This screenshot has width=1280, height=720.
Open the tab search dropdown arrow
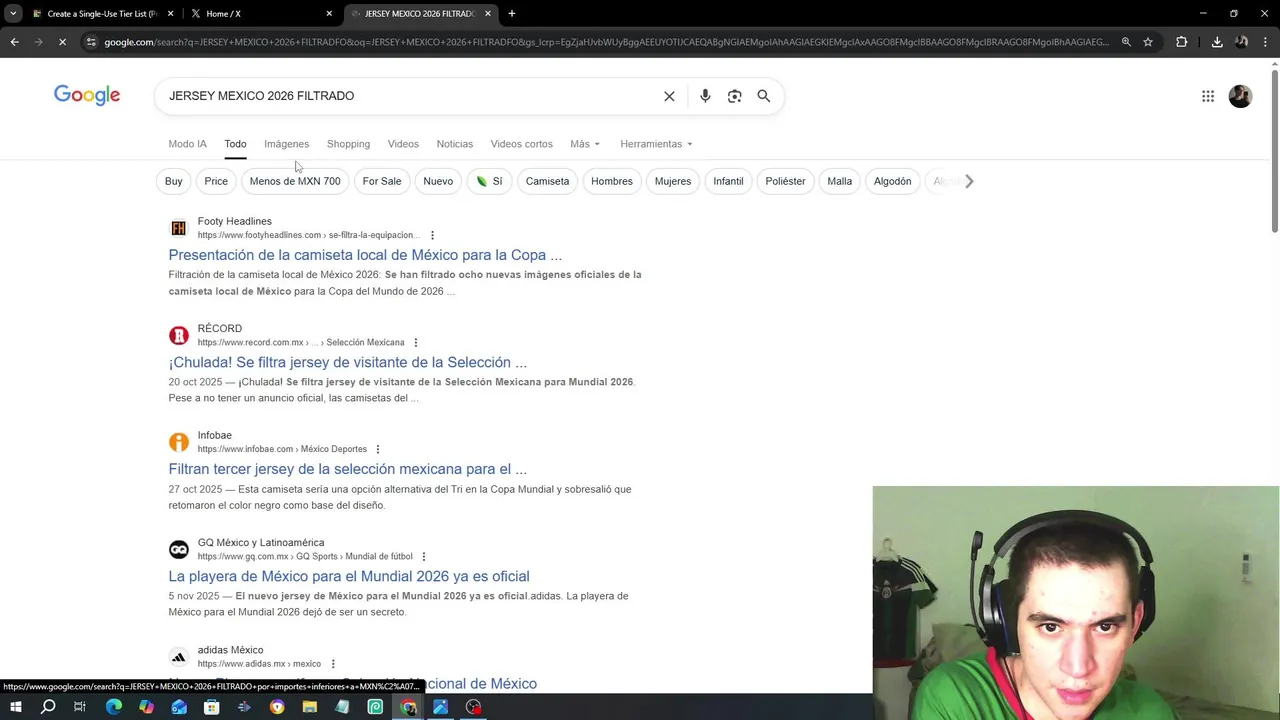pyautogui.click(x=13, y=14)
